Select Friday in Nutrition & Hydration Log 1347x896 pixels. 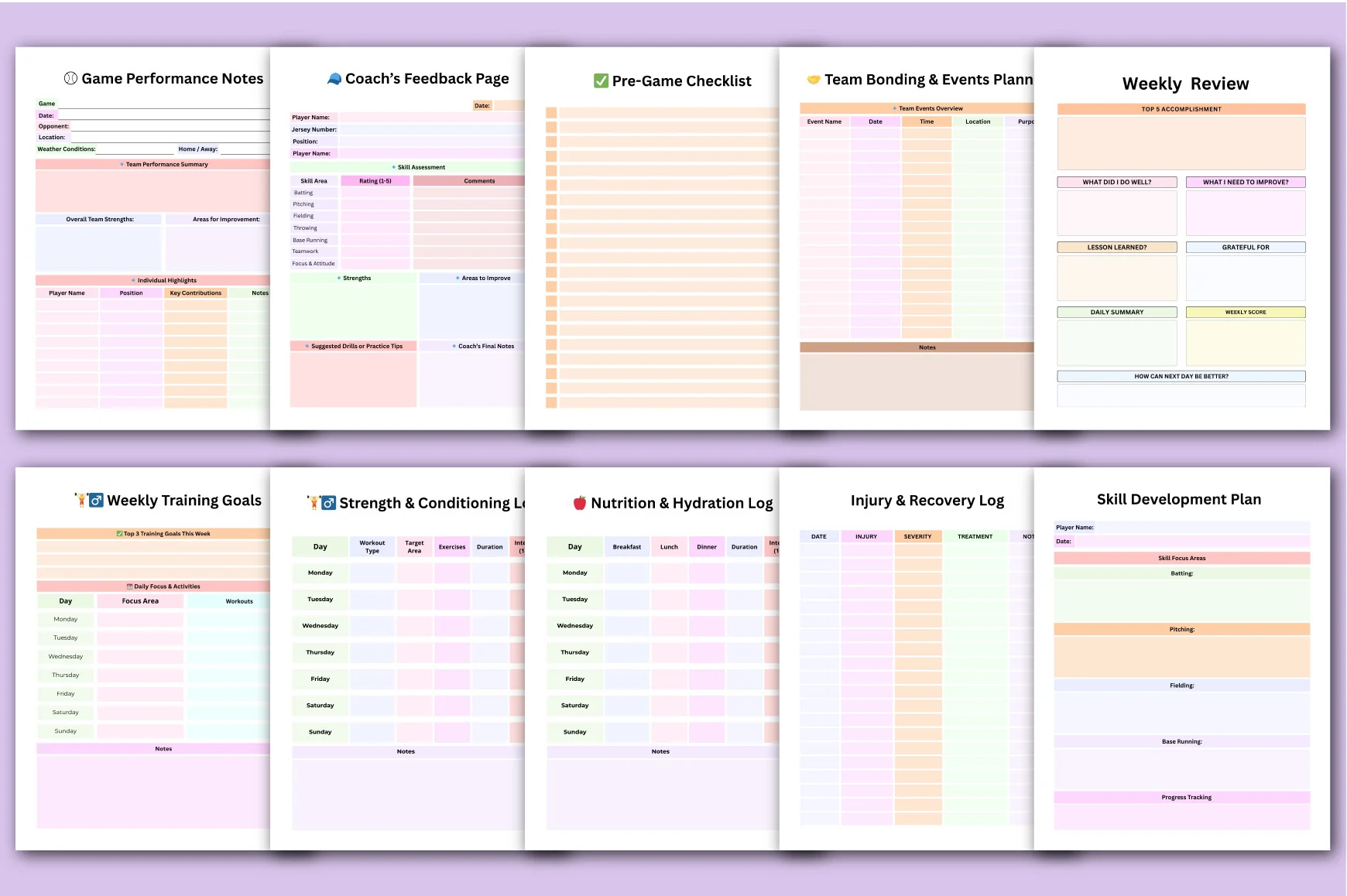coord(575,679)
